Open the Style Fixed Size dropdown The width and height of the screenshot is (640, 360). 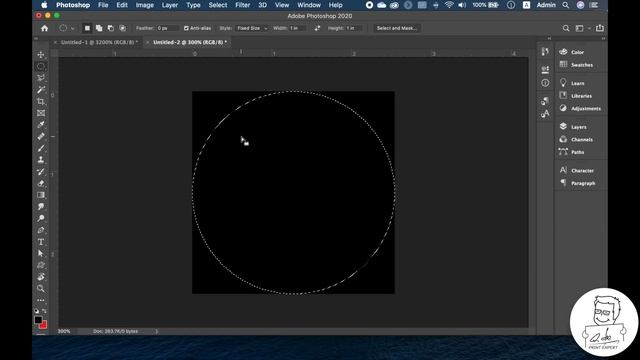[x=252, y=28]
